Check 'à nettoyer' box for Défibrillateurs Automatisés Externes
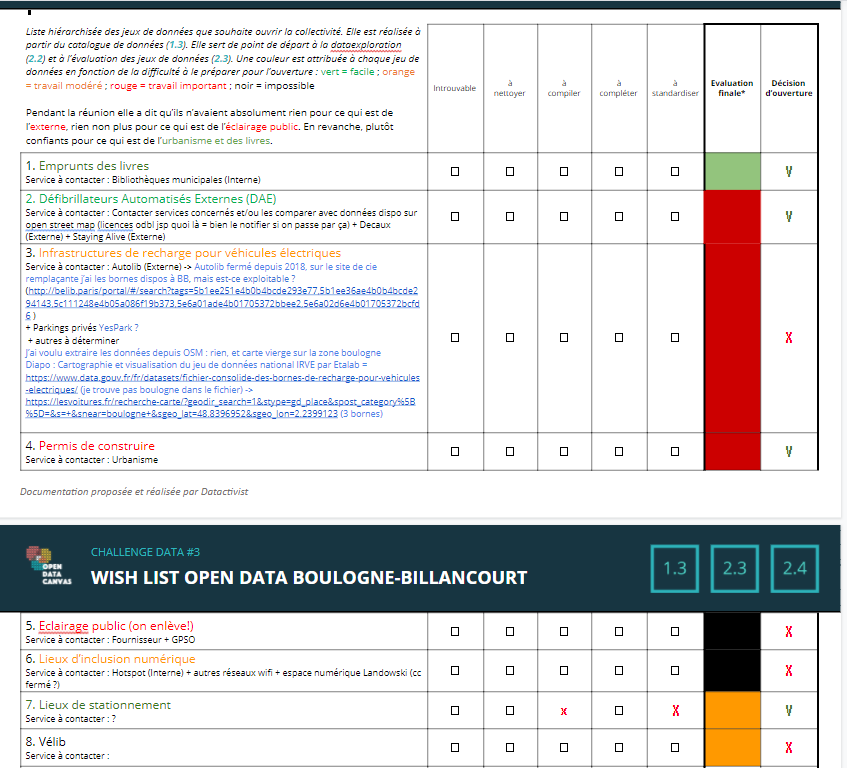Viewport: 847px width, 768px height. click(x=510, y=217)
